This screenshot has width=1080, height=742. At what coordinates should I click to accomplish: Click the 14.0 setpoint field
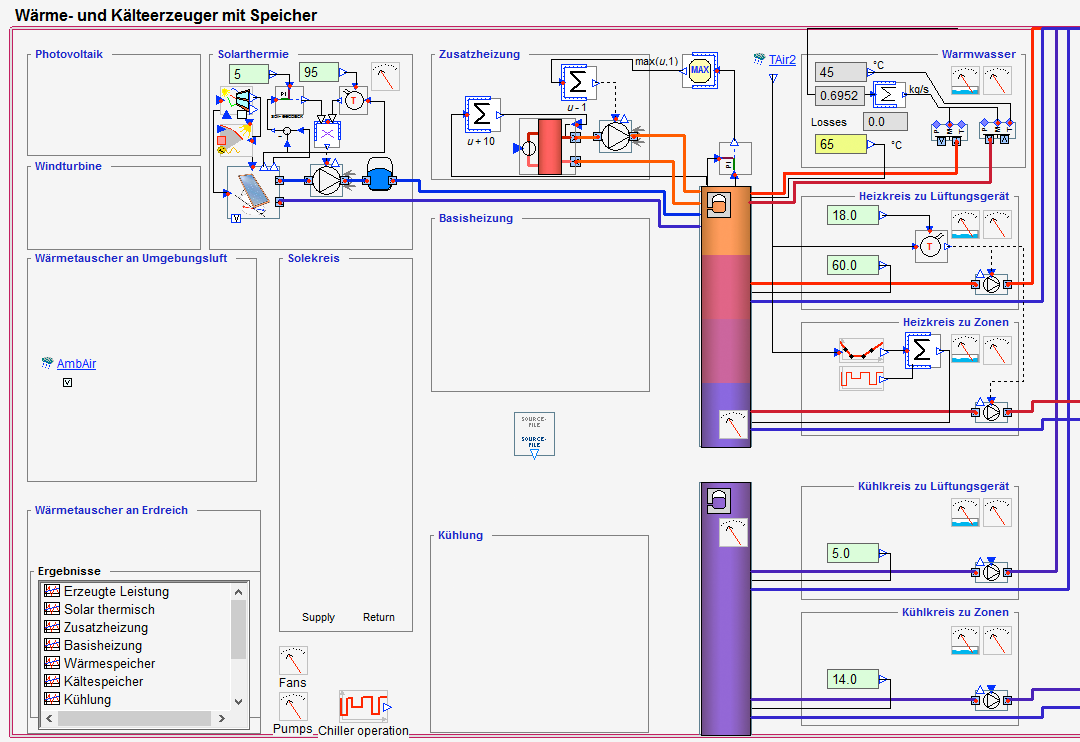pos(852,680)
